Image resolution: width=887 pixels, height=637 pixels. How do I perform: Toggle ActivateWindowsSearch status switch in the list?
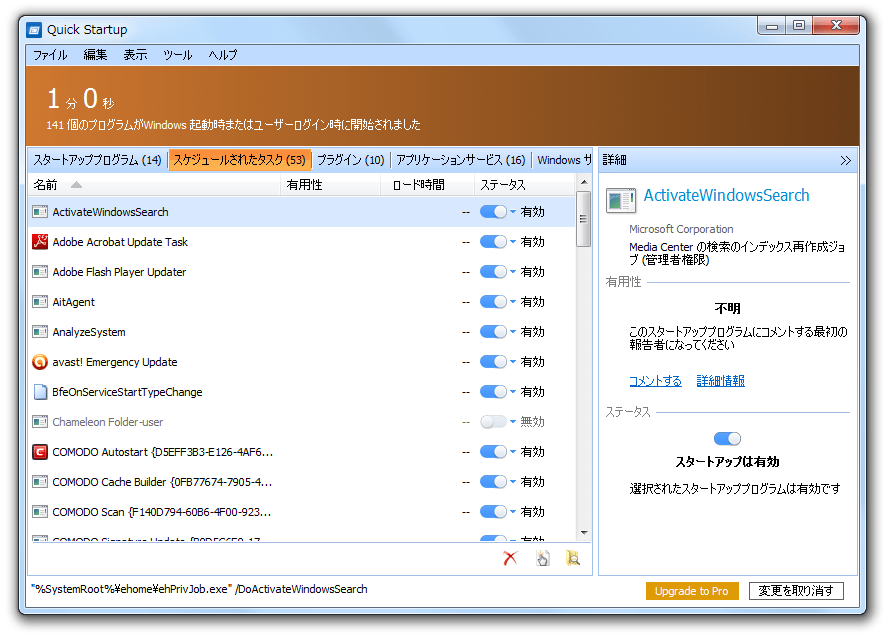pyautogui.click(x=493, y=212)
